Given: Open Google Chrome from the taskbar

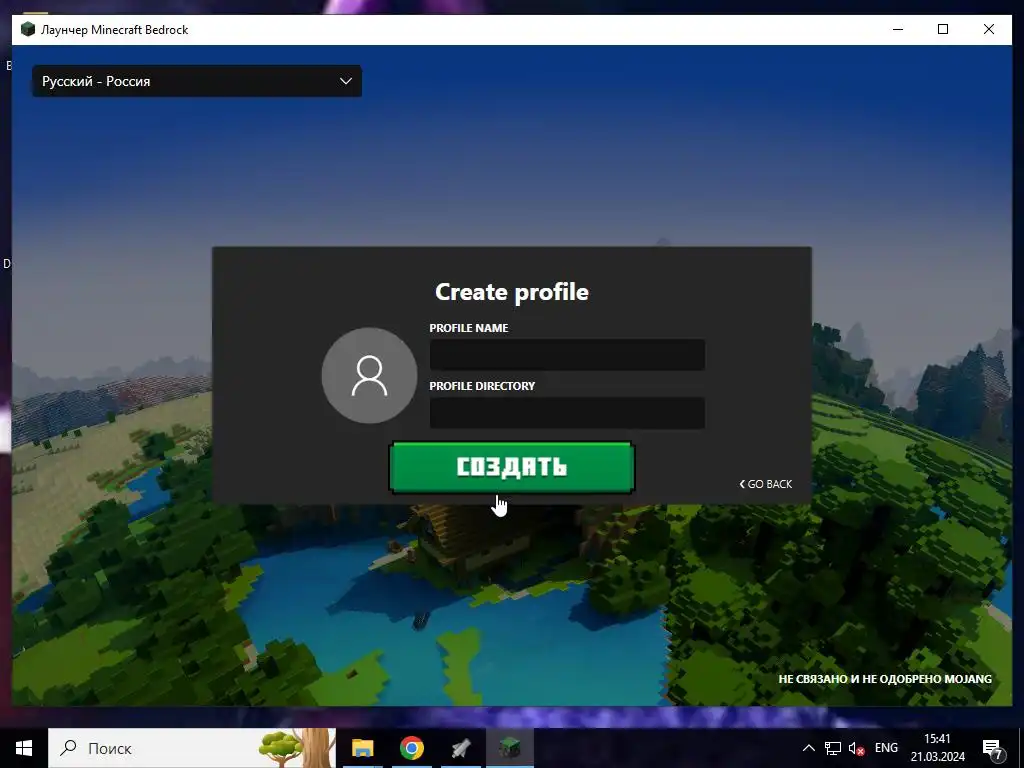Looking at the screenshot, I should point(411,748).
